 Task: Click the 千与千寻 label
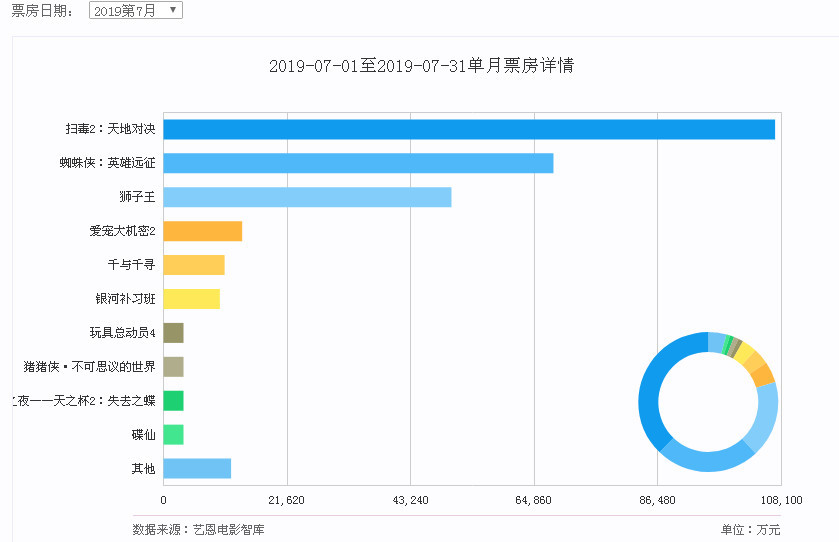[132, 264]
